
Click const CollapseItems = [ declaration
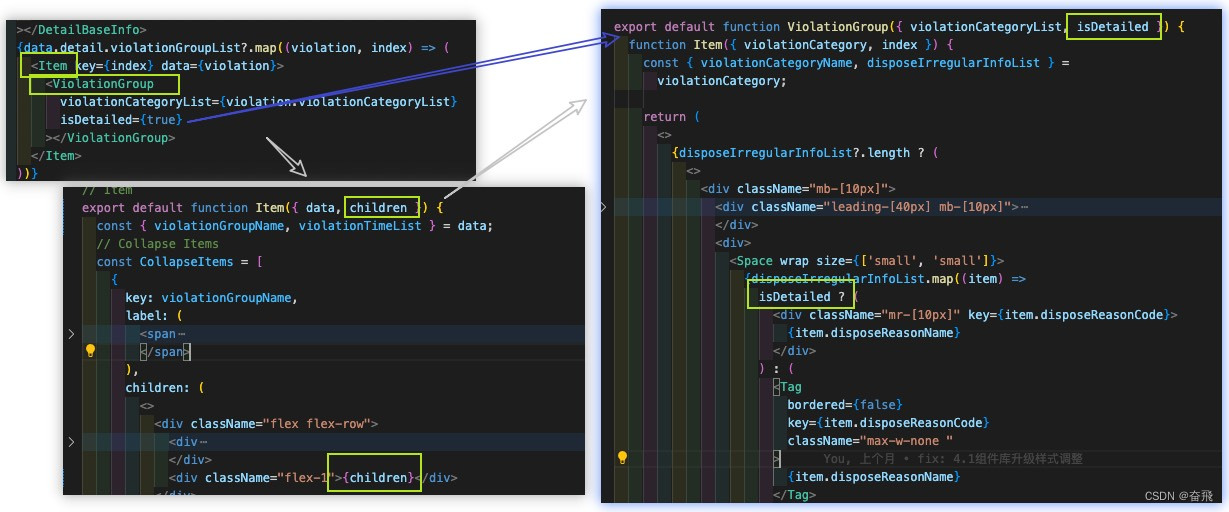pos(180,261)
